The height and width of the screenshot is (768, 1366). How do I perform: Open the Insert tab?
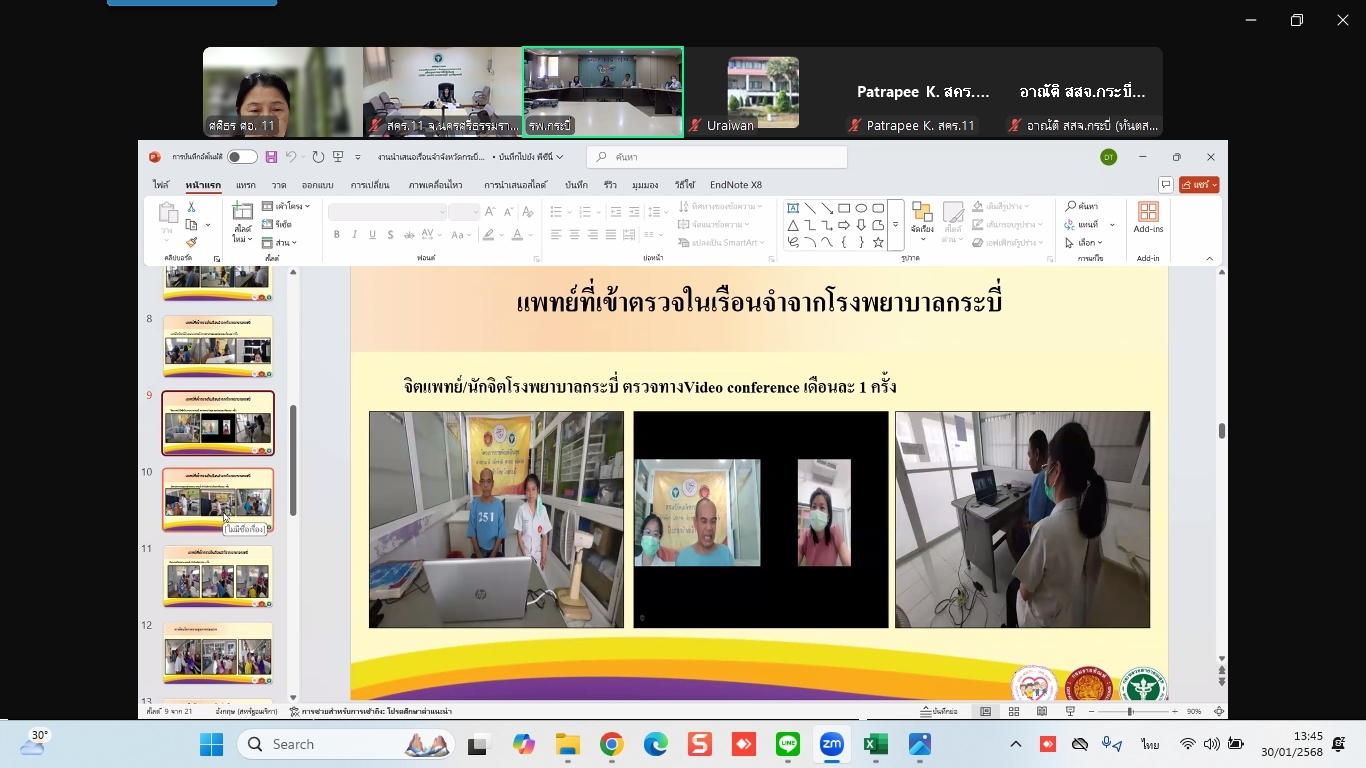[245, 185]
